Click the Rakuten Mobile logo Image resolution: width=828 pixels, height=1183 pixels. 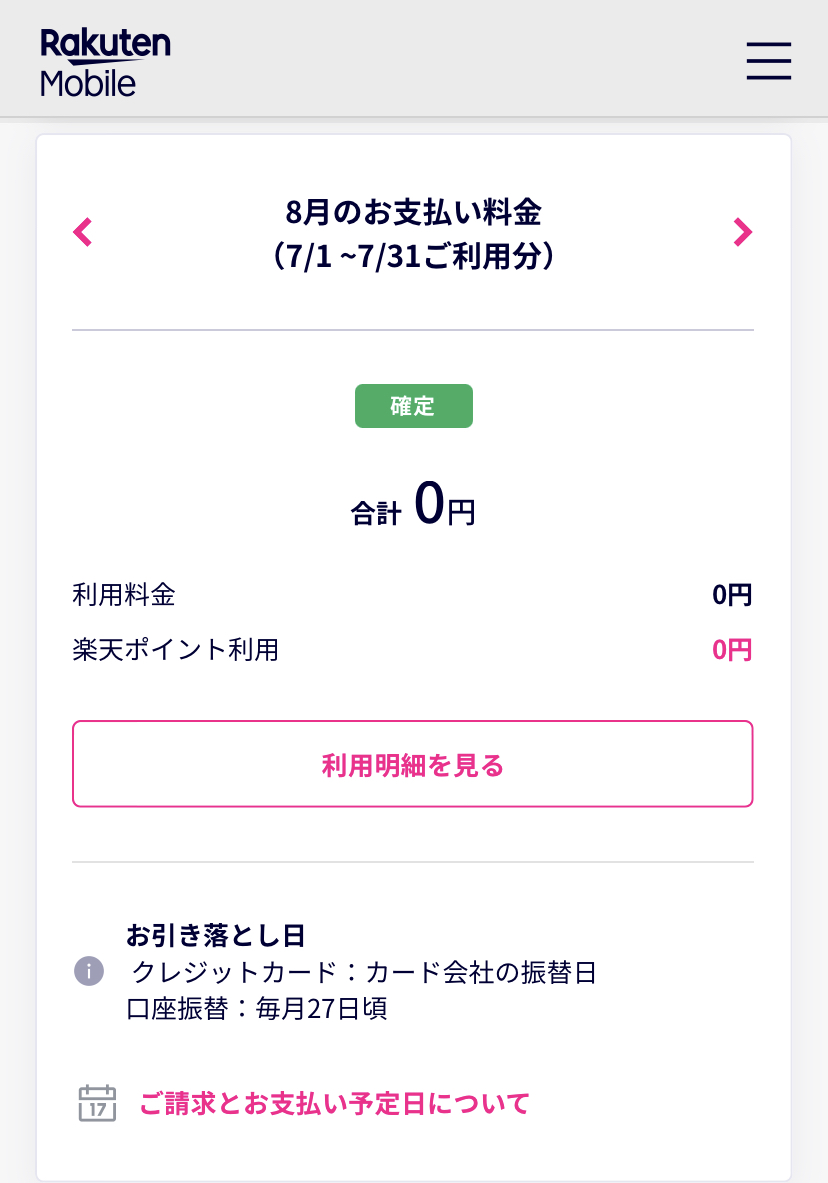(105, 62)
